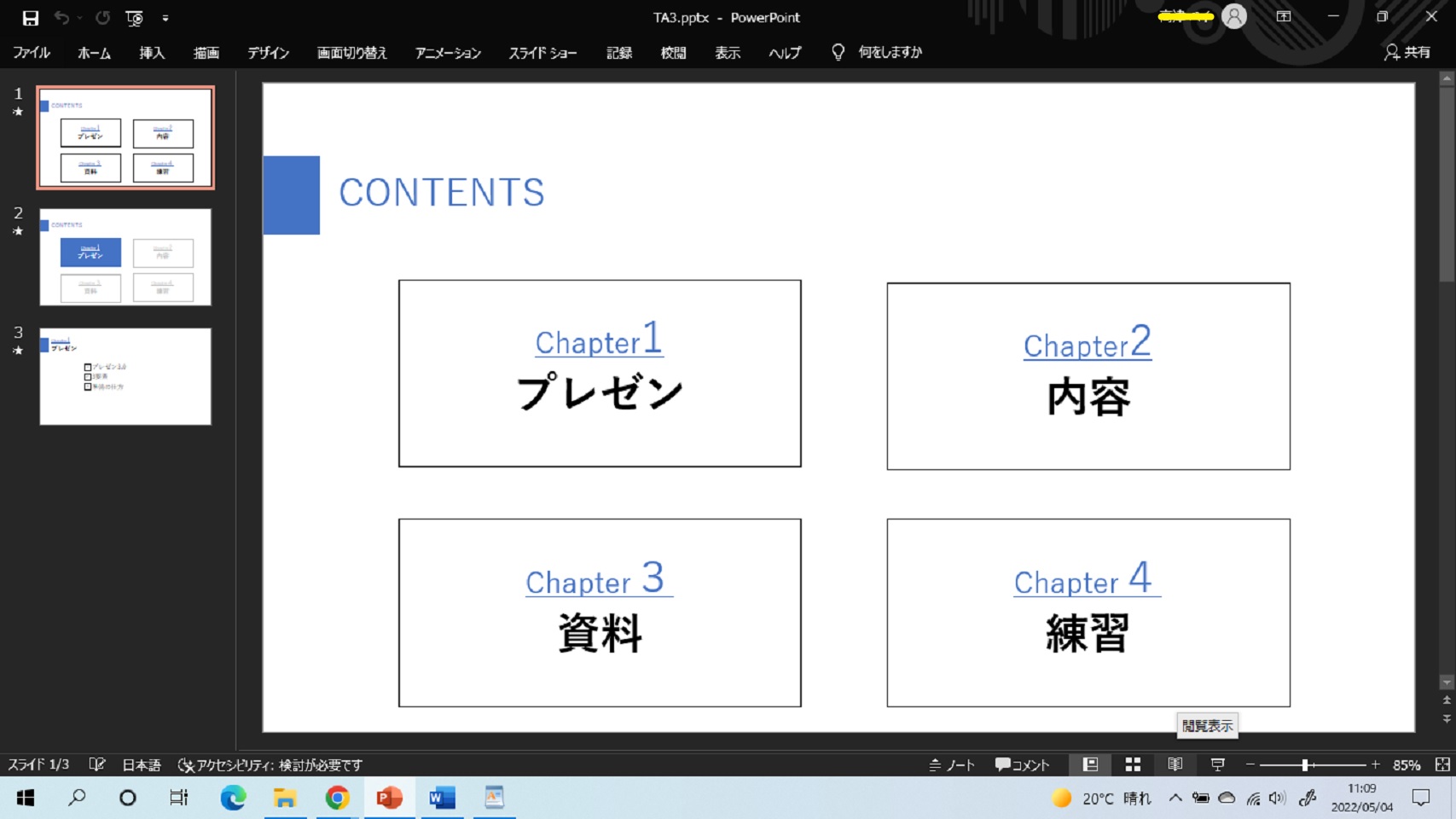Click the プレゼン text in the slide
Screen dimensions: 1456x819
pos(600,393)
